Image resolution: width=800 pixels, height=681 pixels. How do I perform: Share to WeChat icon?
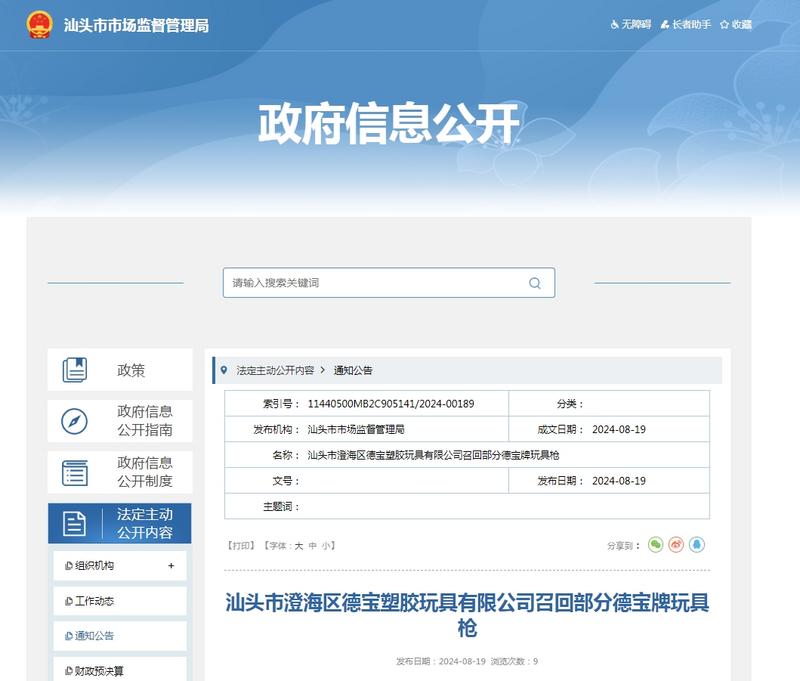pos(656,545)
